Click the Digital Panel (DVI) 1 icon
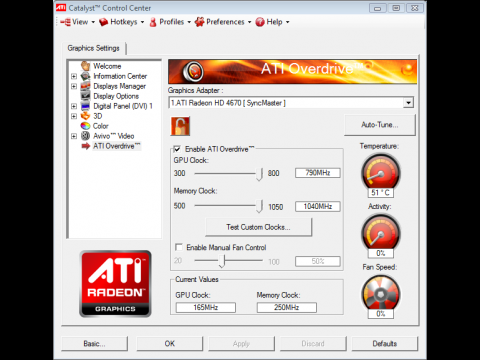 click(x=86, y=106)
